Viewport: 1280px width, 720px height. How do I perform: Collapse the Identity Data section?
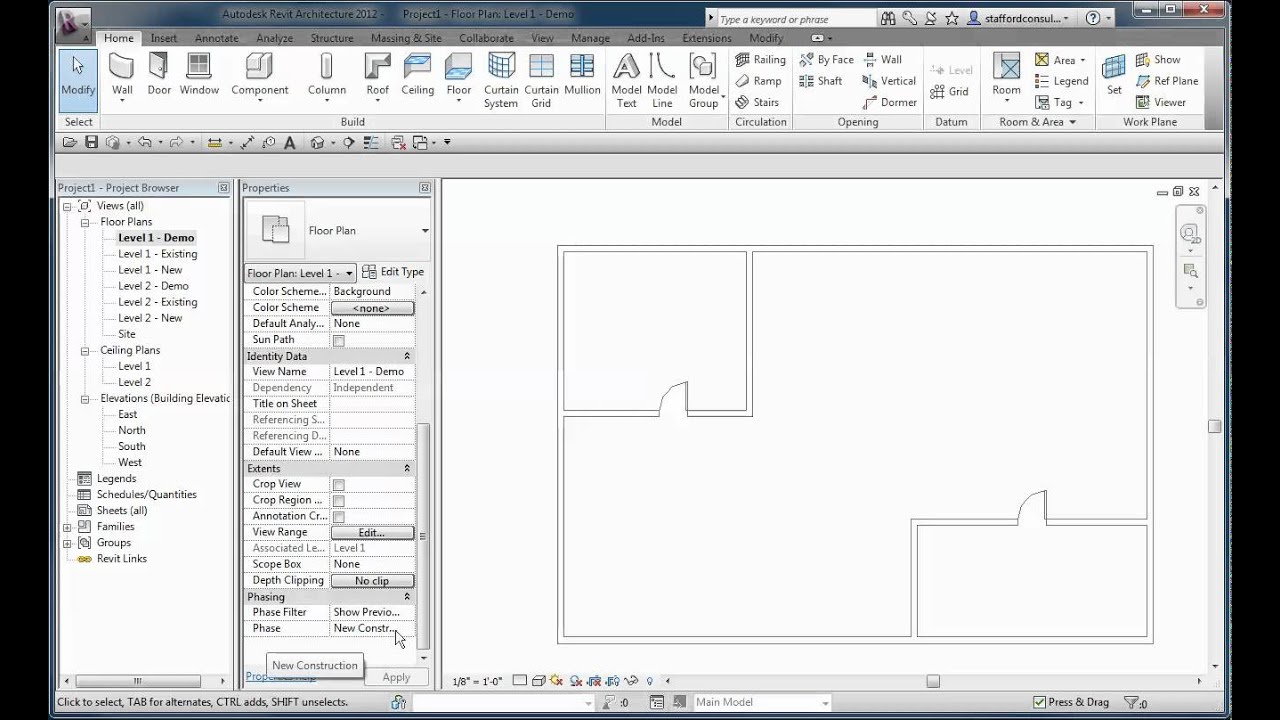point(407,356)
